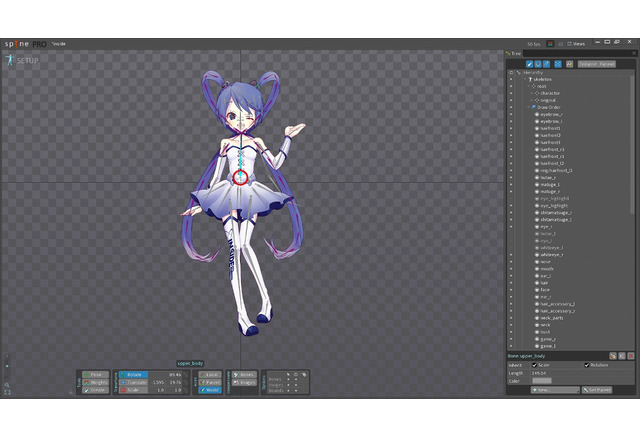640x437 pixels.
Task: Click the slot icon next to face
Action: [537, 290]
